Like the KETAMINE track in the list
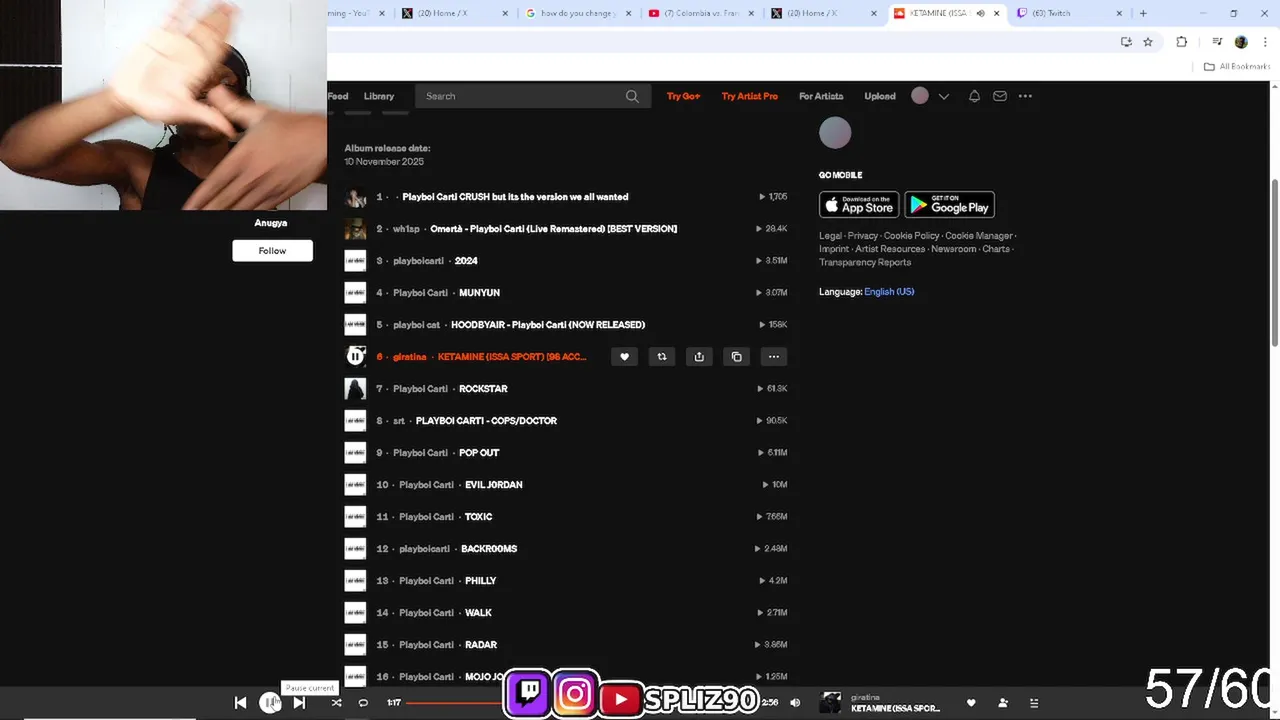The height and width of the screenshot is (720, 1280). click(x=624, y=356)
